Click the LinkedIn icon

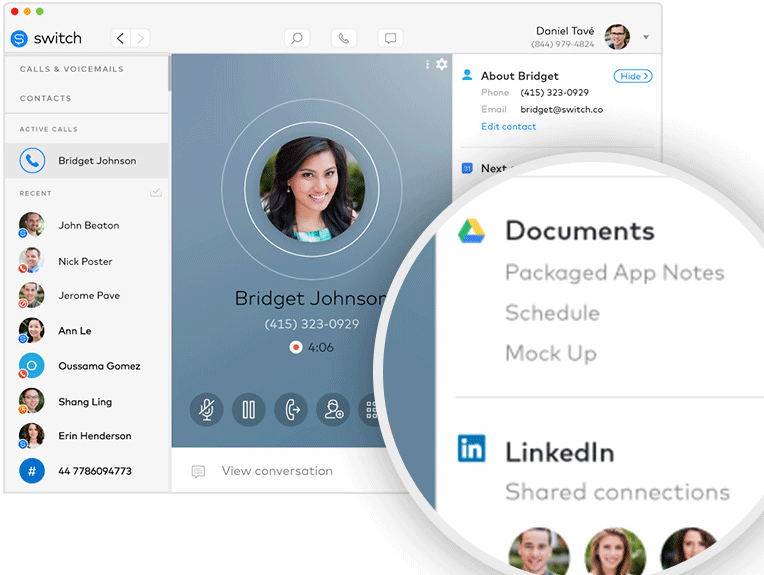472,448
